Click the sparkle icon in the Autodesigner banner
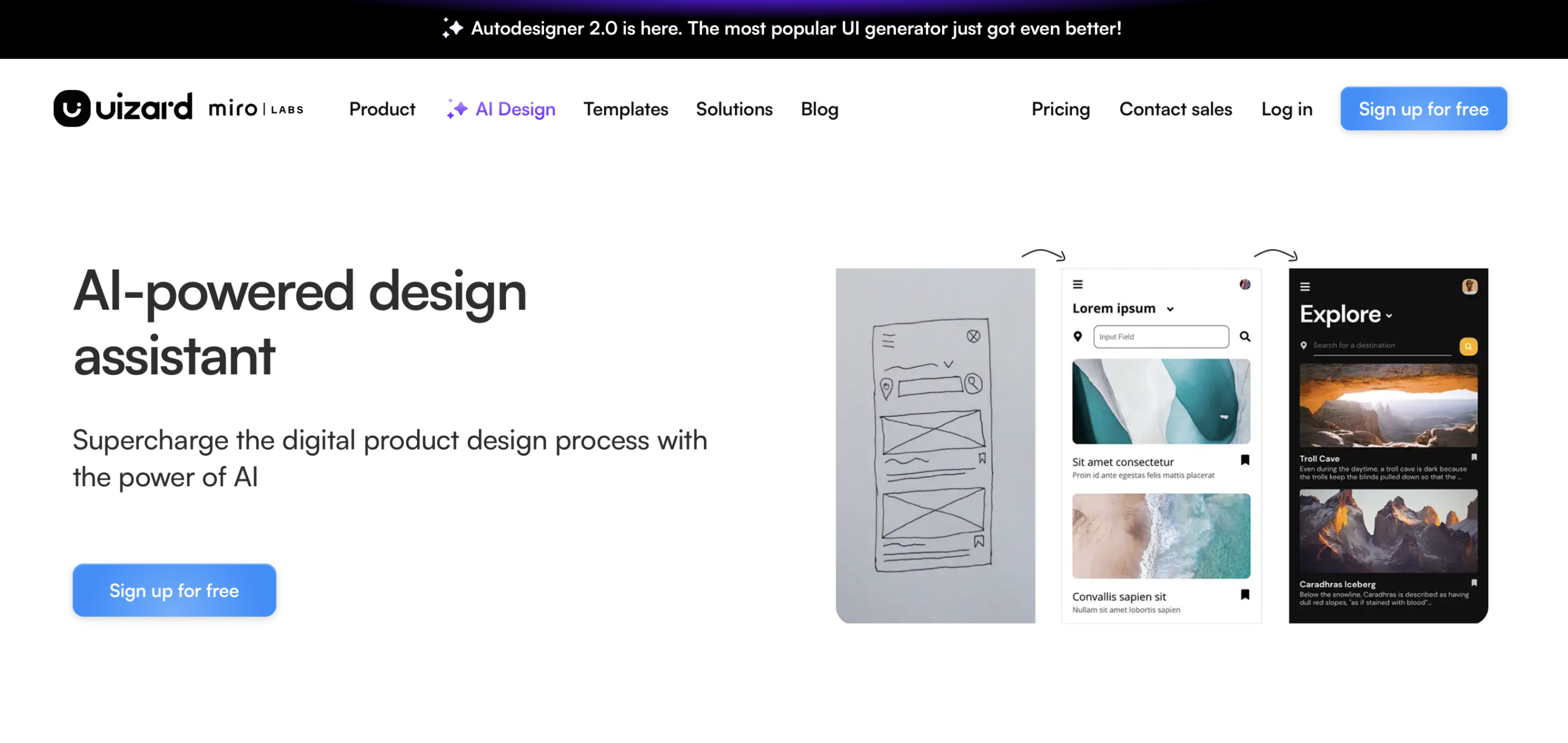The image size is (1568, 743). point(453,28)
